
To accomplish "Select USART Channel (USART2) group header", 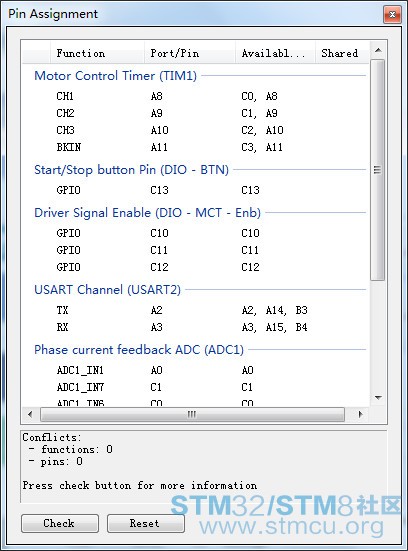I will (107, 290).
